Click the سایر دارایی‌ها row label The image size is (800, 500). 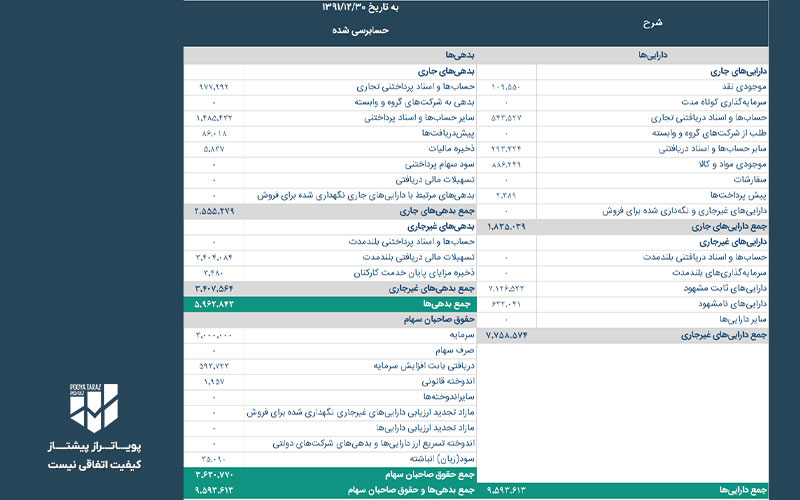click(x=743, y=319)
